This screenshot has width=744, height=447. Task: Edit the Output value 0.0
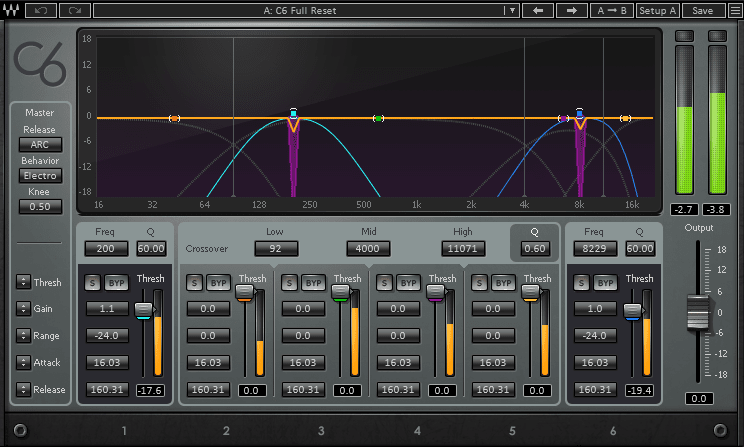coord(699,398)
